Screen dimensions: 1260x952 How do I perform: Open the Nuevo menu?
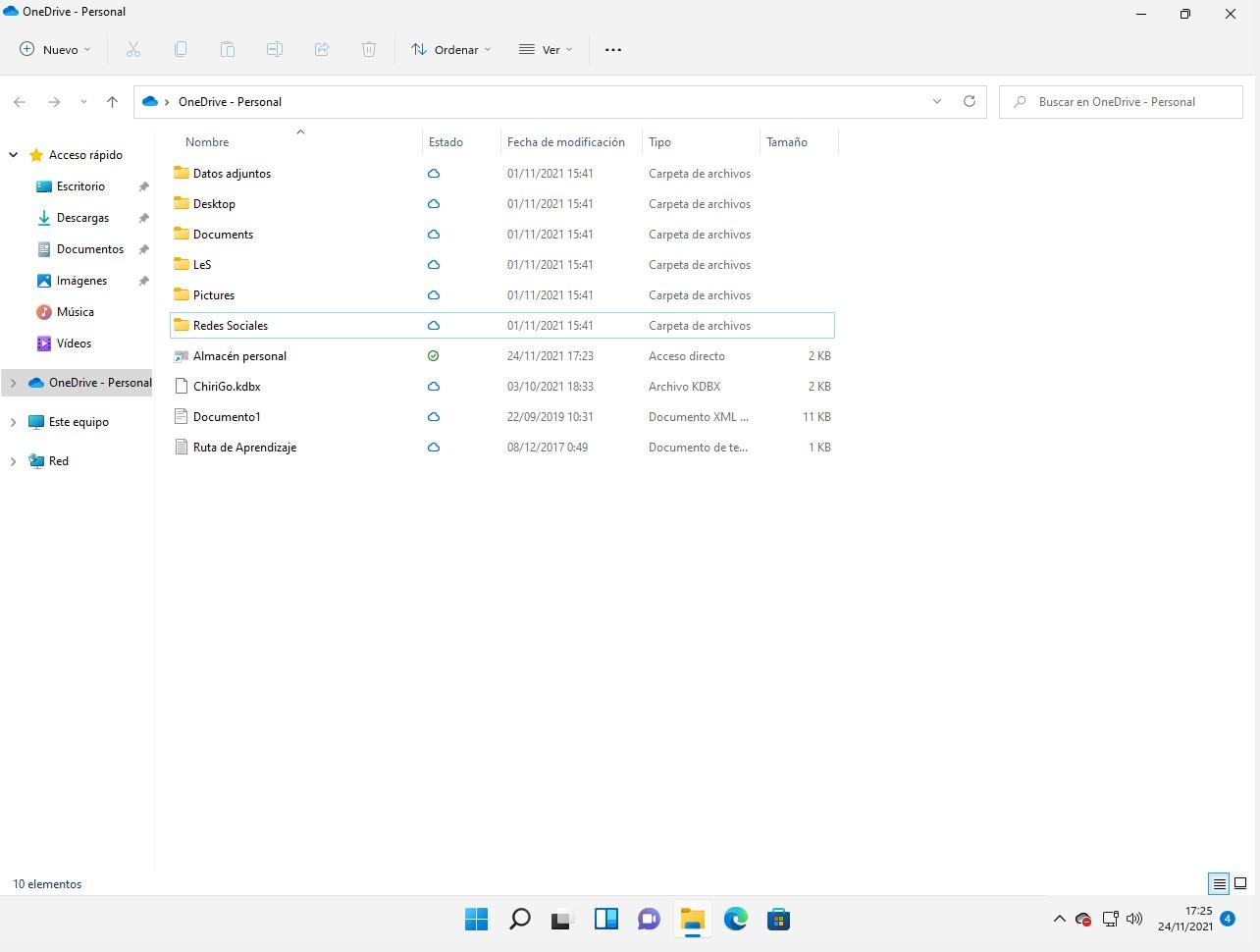pos(54,49)
